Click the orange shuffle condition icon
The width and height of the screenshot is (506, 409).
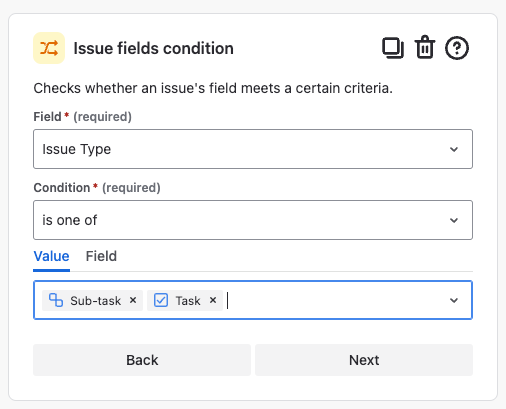pyautogui.click(x=49, y=48)
